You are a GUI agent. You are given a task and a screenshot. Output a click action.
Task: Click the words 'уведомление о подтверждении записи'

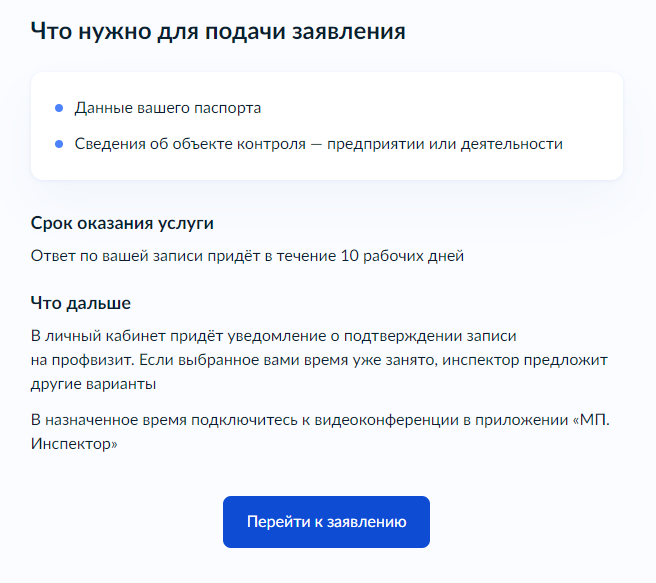click(x=372, y=336)
